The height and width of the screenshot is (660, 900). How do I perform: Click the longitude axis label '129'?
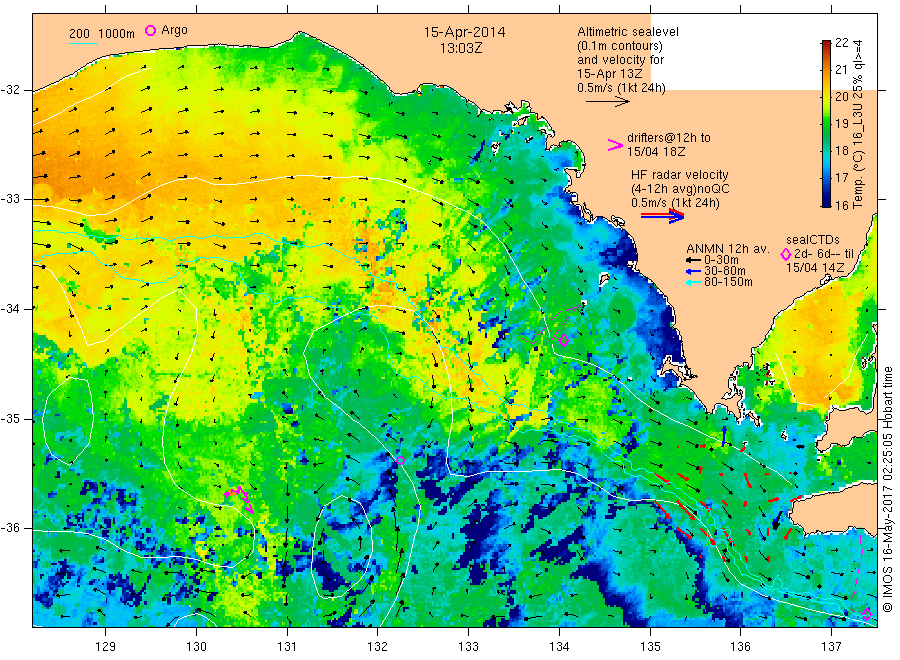pyautogui.click(x=106, y=647)
